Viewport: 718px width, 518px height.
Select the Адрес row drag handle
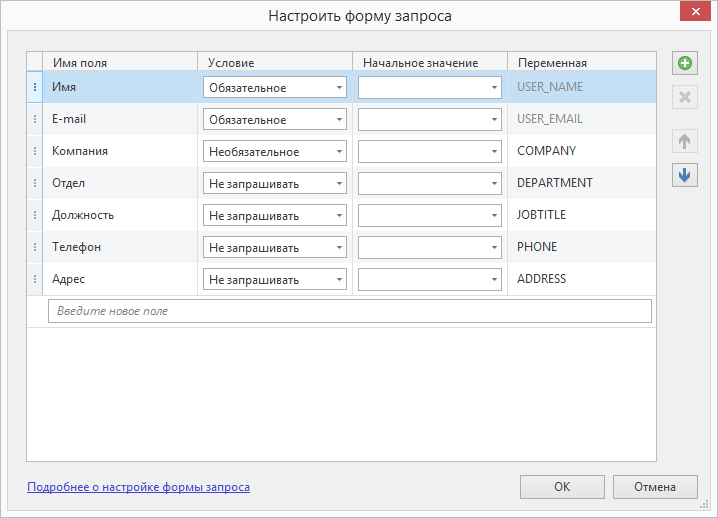tap(35, 279)
